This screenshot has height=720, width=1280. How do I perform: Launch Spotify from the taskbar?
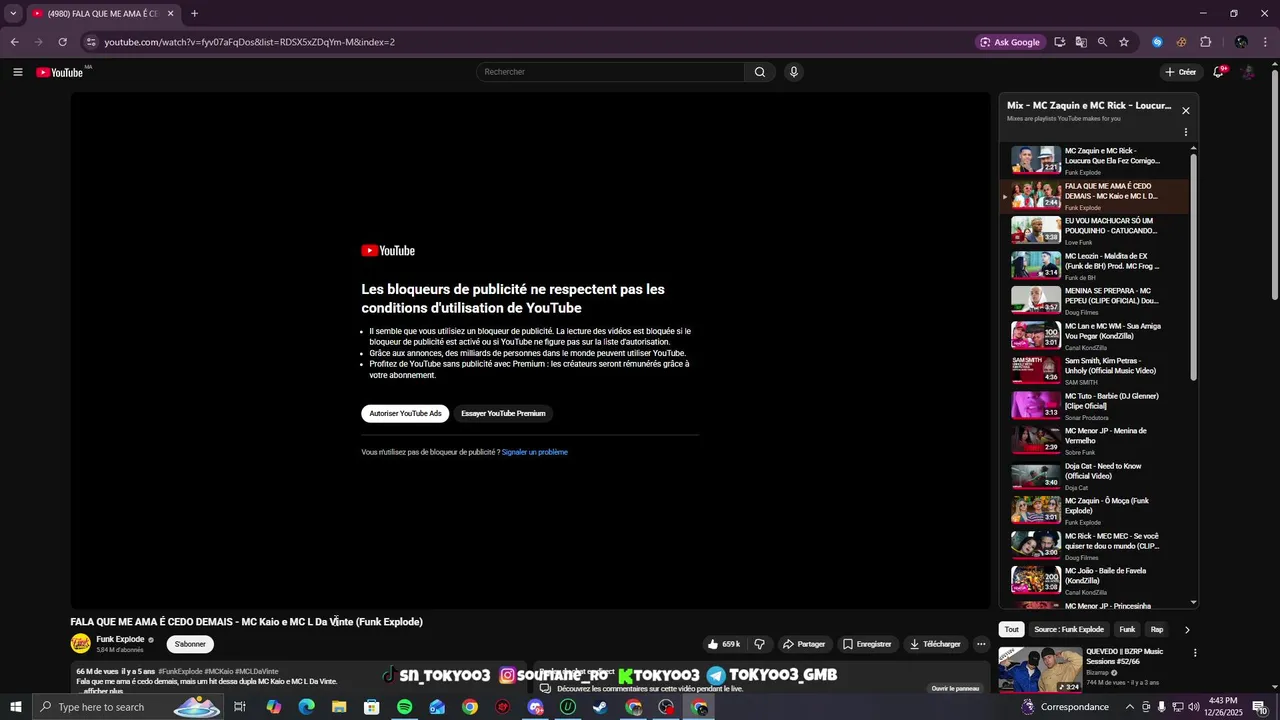(x=404, y=707)
